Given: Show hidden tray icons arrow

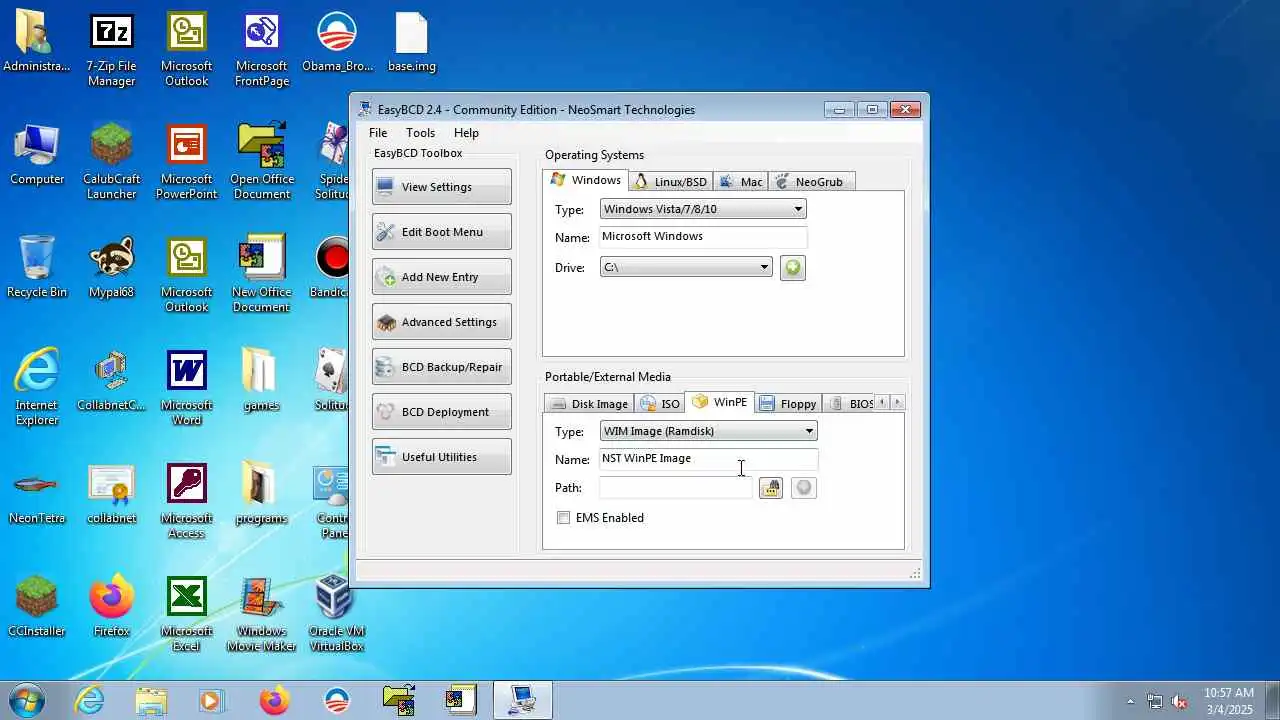Looking at the screenshot, I should pos(1130,701).
